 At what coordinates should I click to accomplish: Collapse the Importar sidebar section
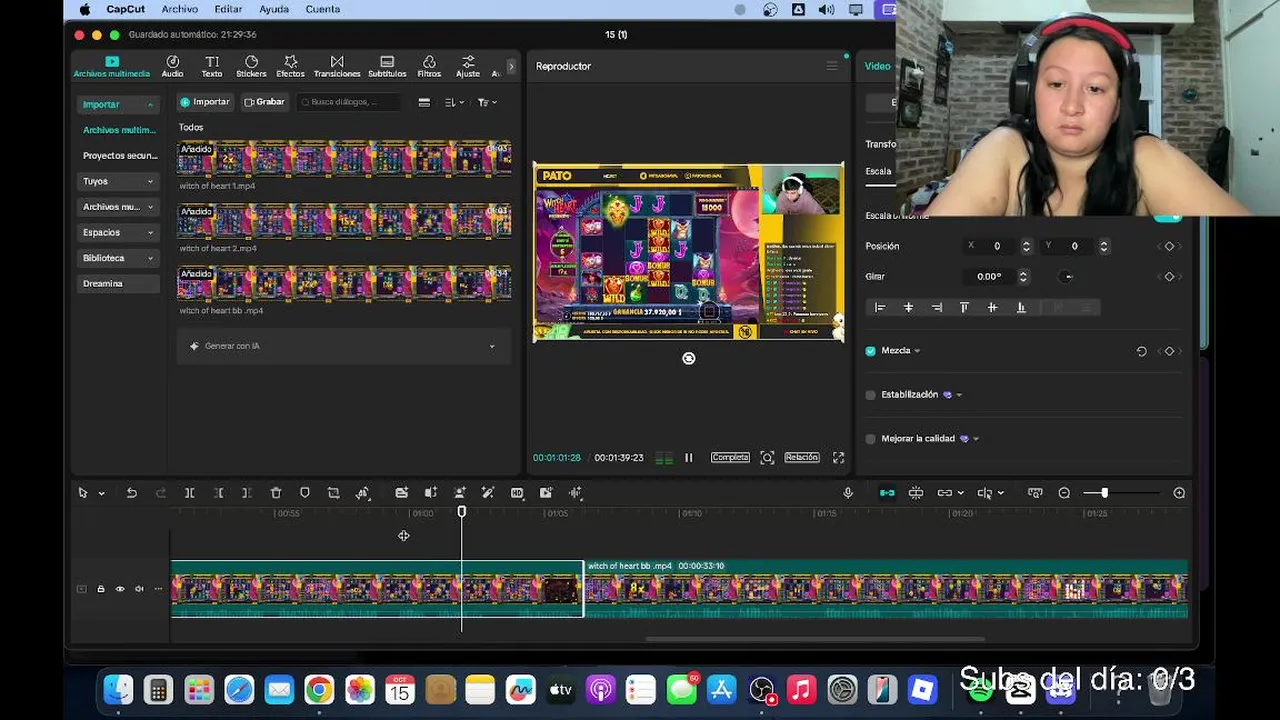point(119,104)
